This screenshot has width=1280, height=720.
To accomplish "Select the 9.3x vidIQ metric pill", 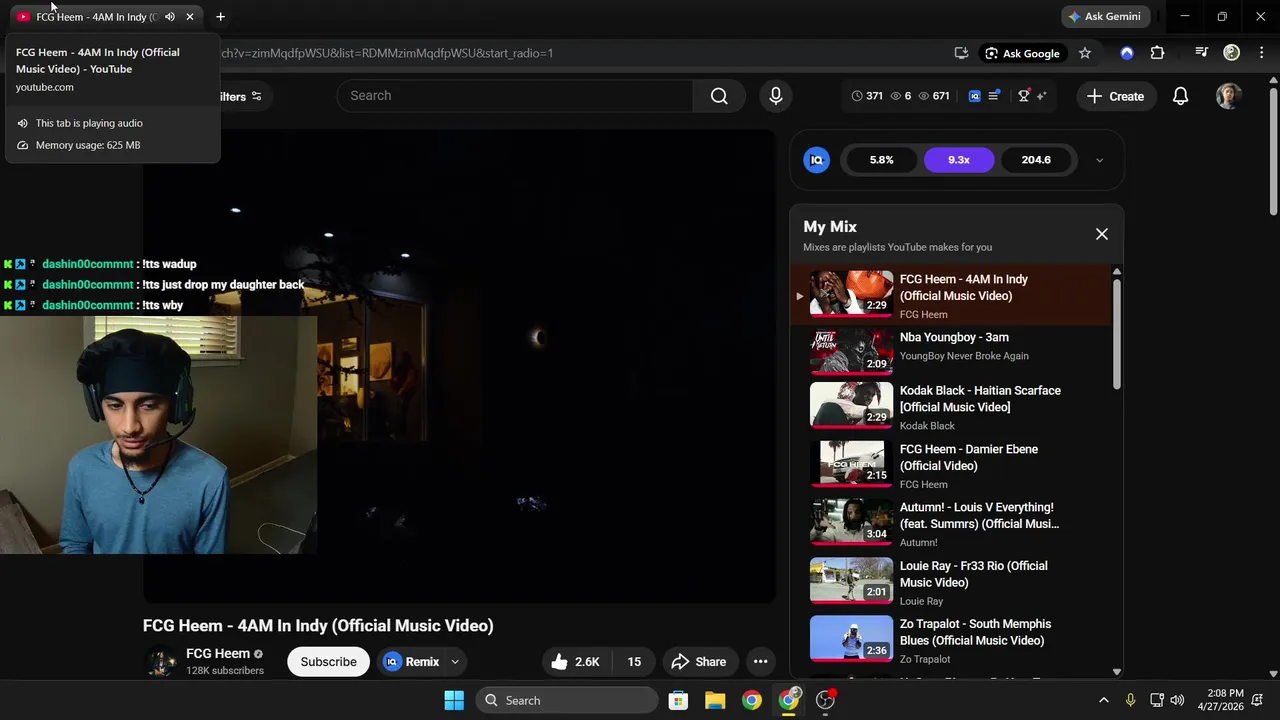I will [959, 160].
